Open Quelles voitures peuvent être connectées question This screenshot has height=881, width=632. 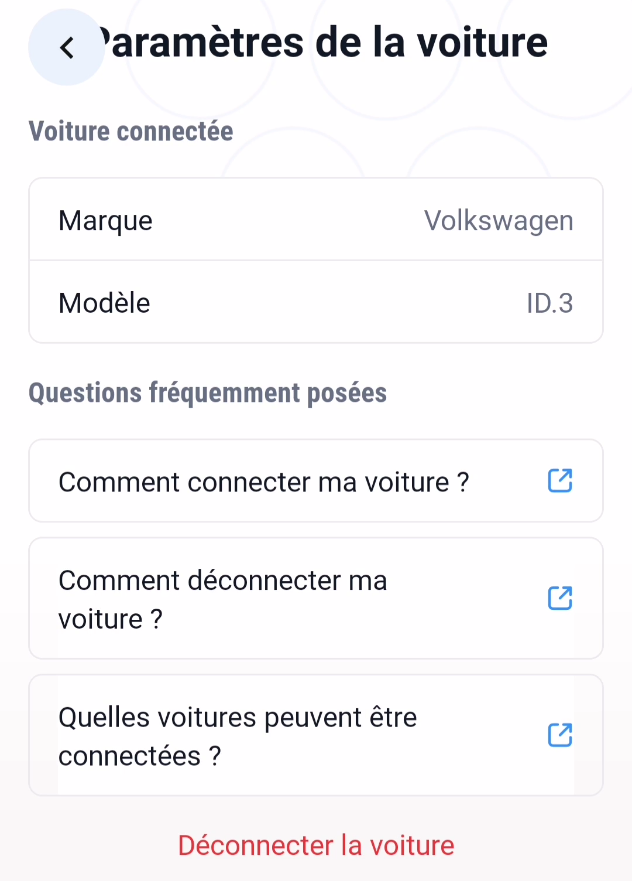click(316, 735)
